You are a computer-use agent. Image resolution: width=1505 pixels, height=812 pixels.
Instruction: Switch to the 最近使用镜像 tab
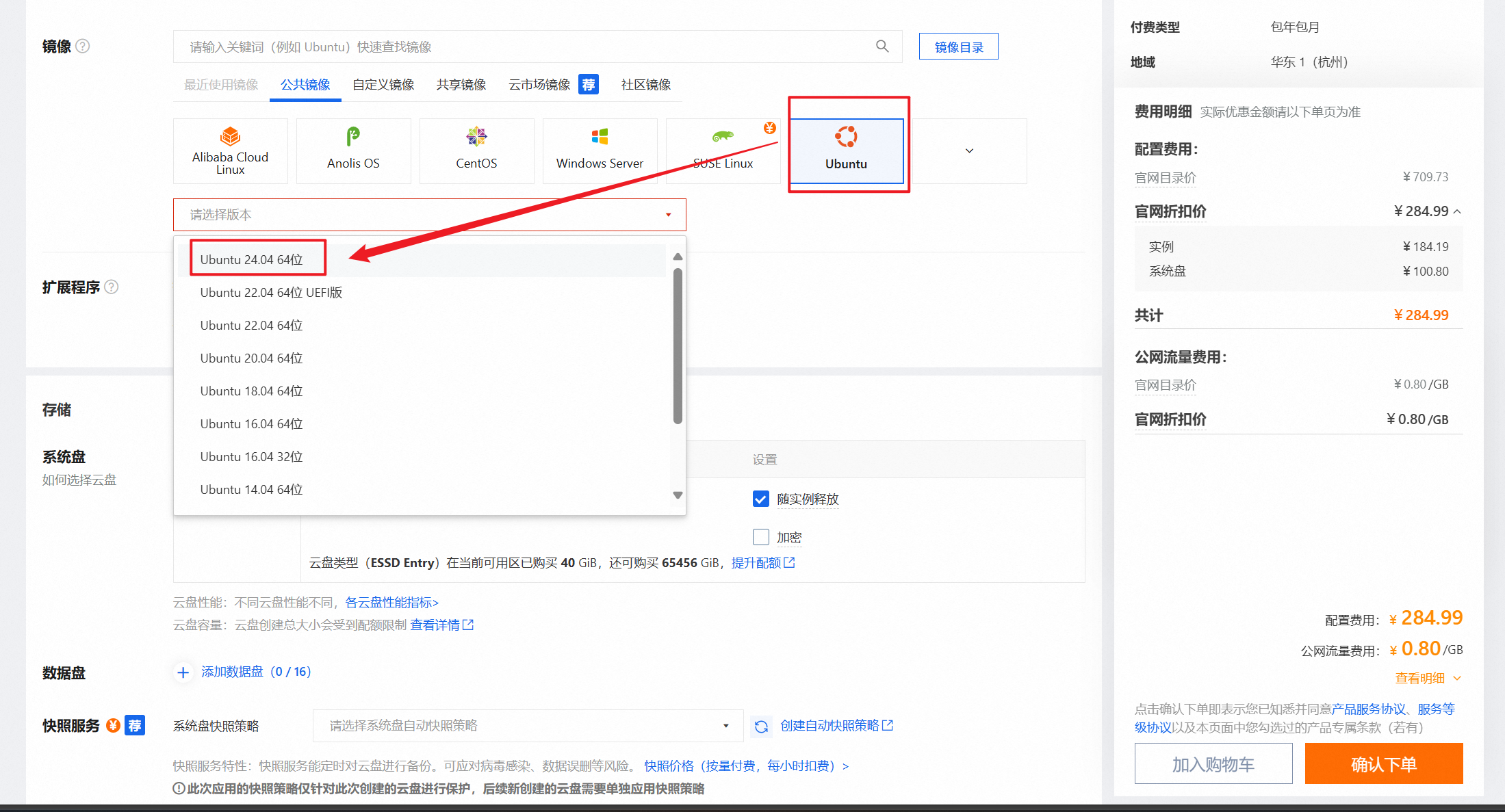(x=221, y=85)
